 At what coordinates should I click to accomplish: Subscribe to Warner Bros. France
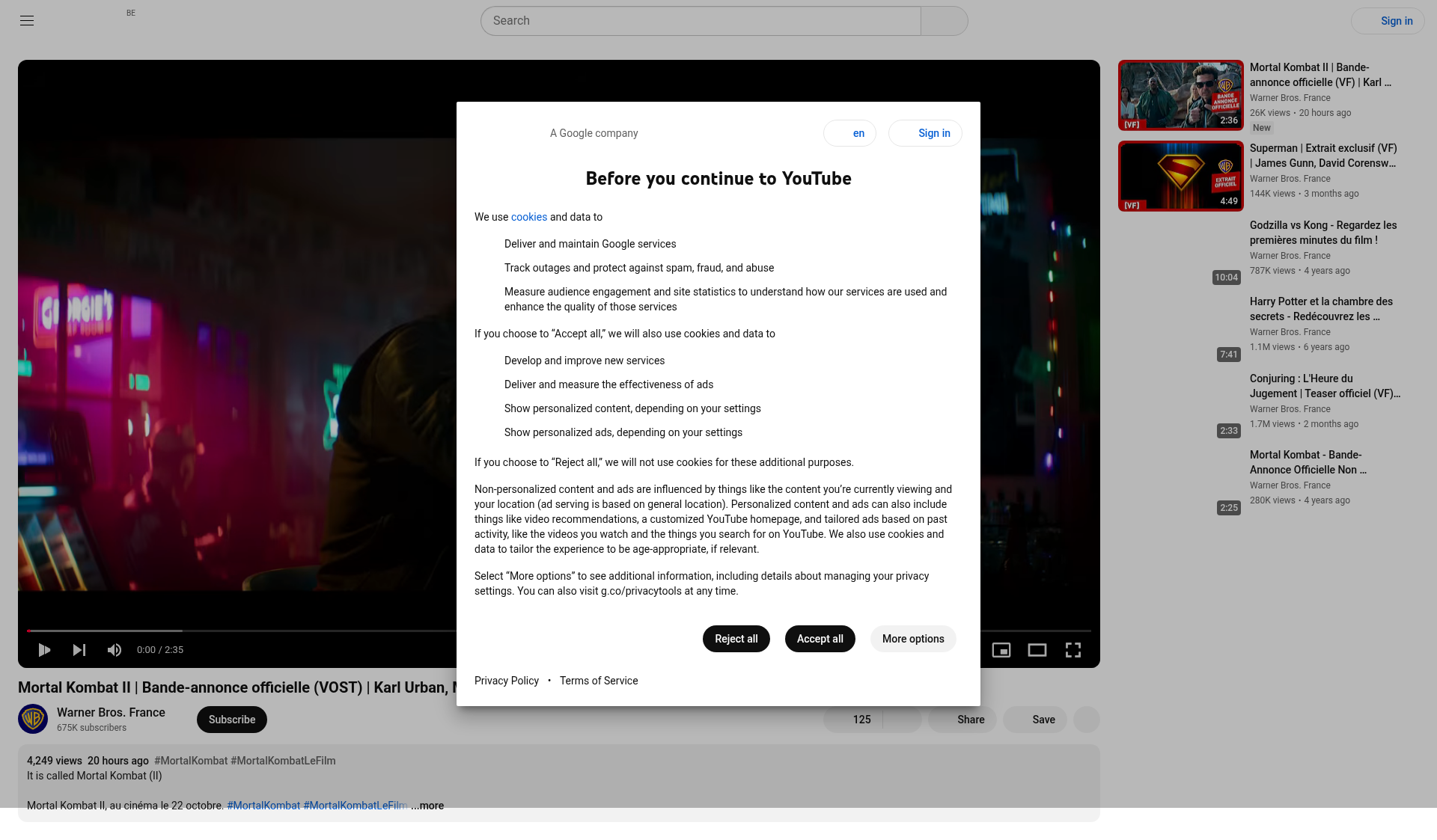232,720
